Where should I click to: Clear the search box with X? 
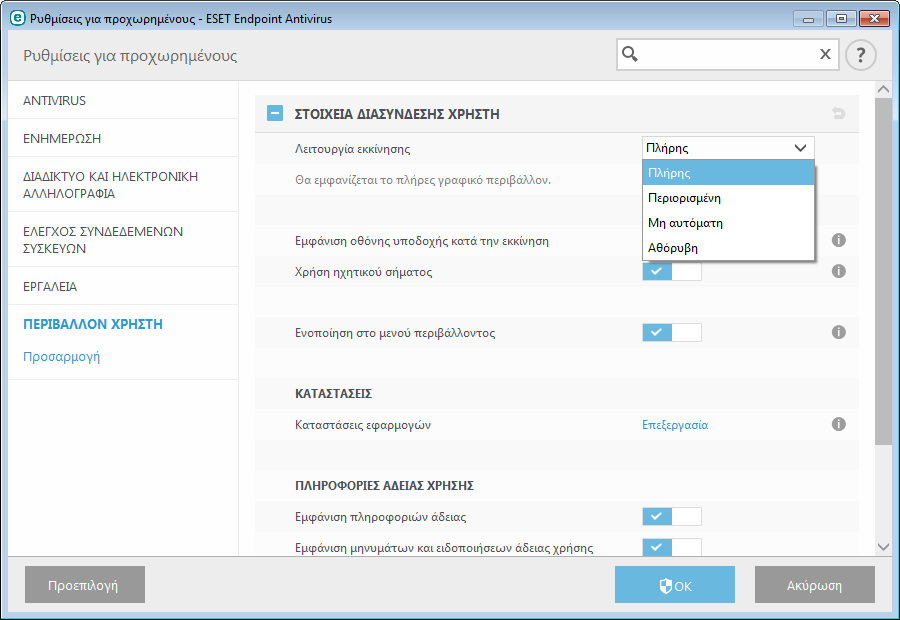pos(825,54)
